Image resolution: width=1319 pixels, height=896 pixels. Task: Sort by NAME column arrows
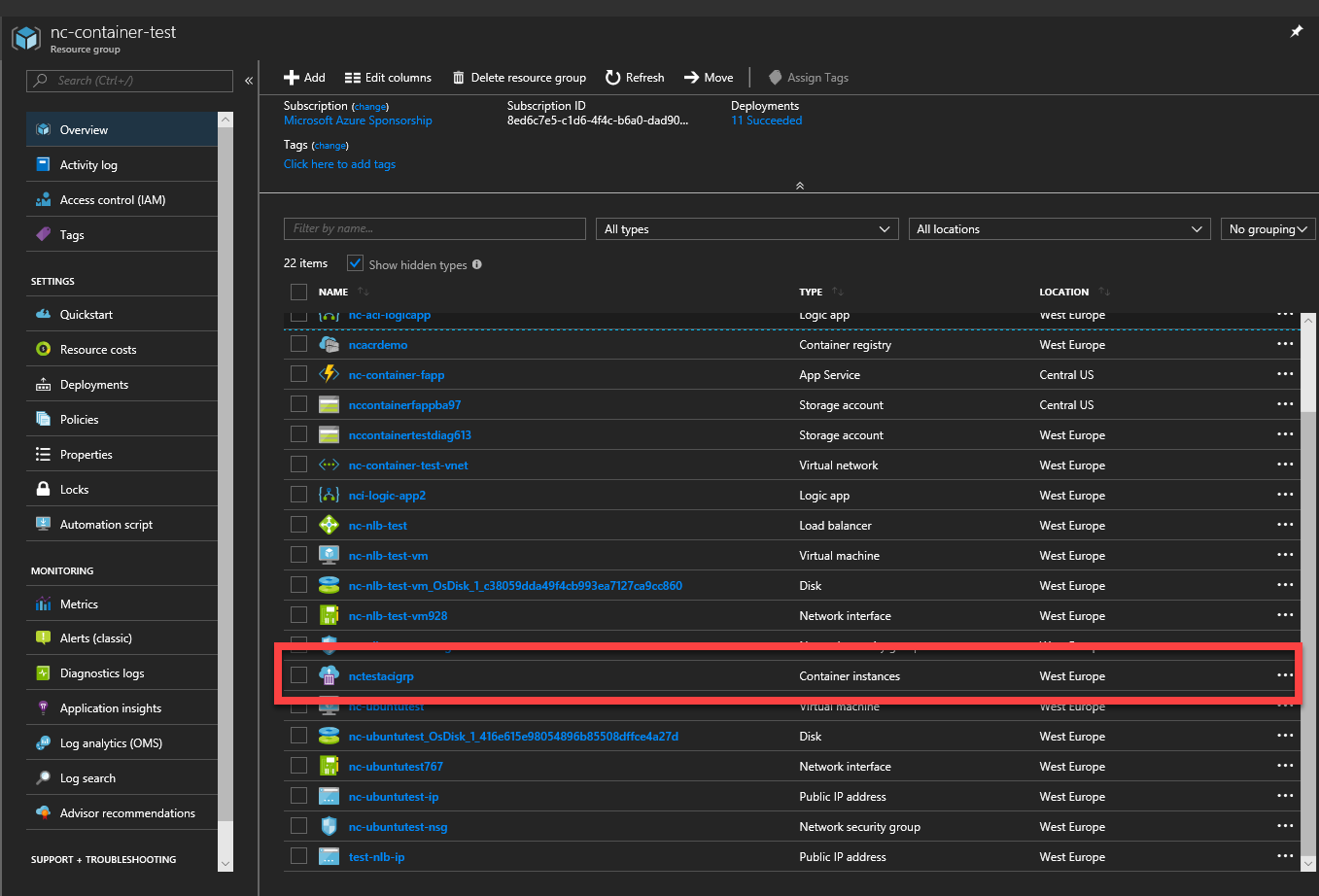(x=364, y=292)
